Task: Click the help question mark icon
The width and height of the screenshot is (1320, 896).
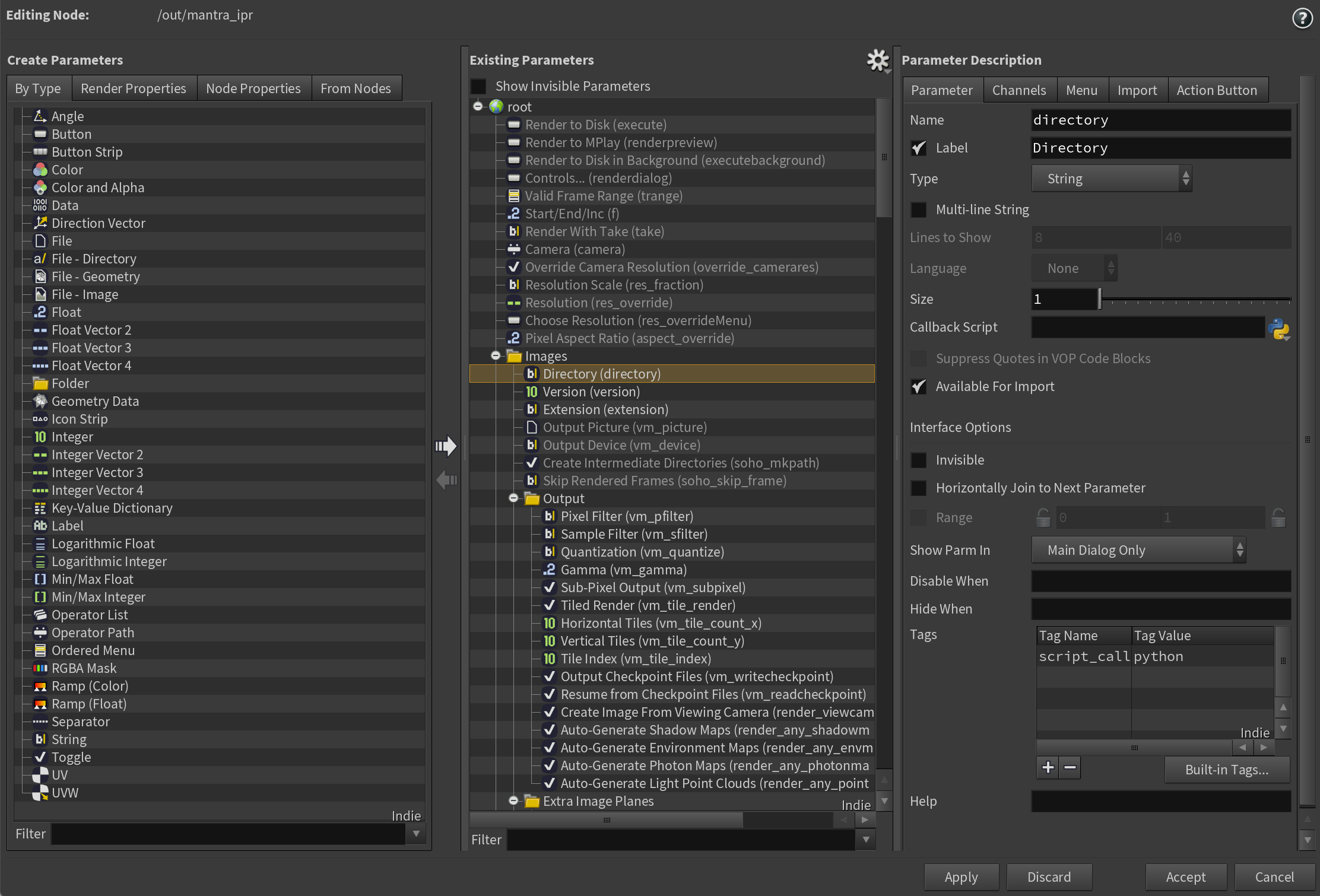Action: pyautogui.click(x=1302, y=18)
